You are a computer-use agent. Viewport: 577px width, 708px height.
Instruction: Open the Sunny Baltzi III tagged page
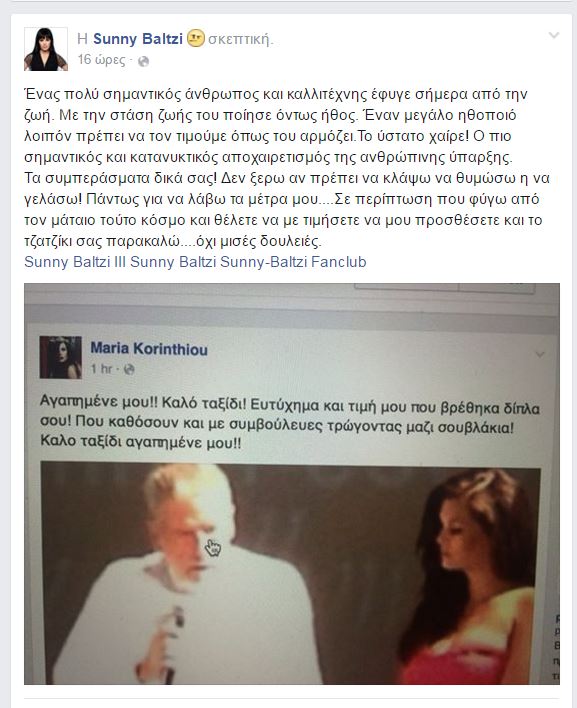75,262
